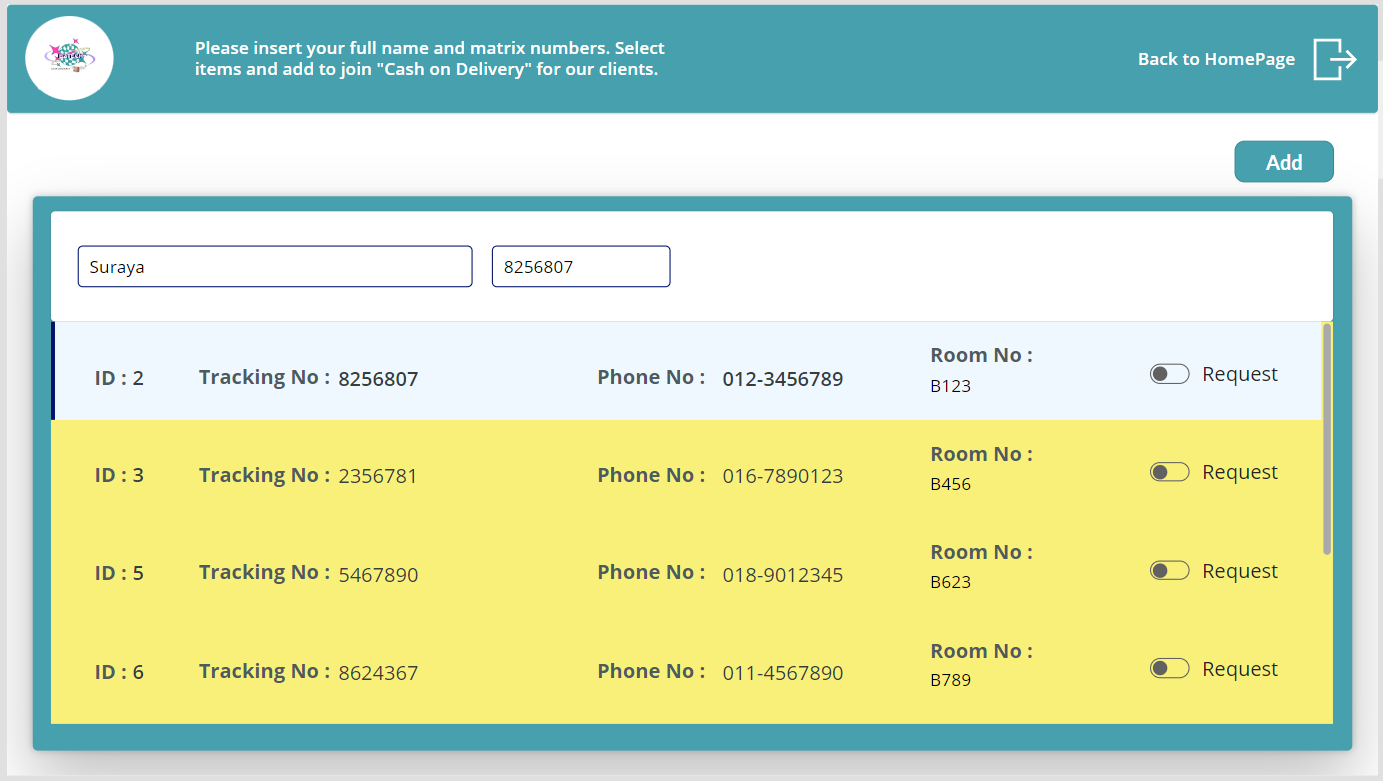Viewport: 1383px width, 781px height.
Task: Focus the matrix number field 8256807
Action: pyautogui.click(x=581, y=267)
